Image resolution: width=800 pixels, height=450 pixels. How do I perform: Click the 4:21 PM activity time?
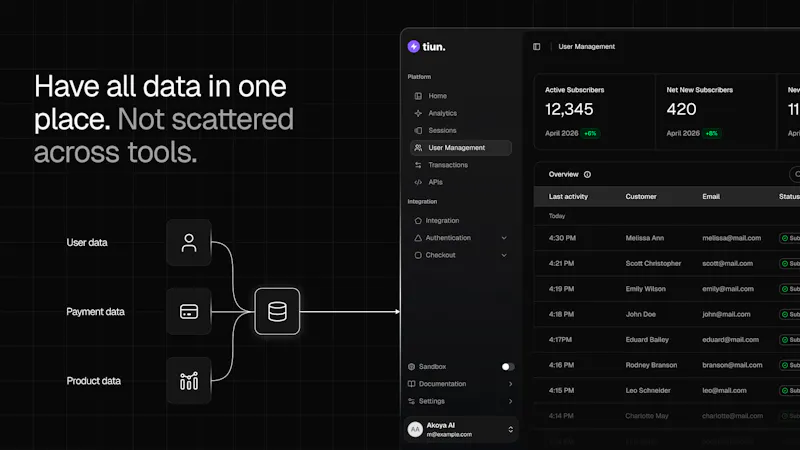[561, 264]
